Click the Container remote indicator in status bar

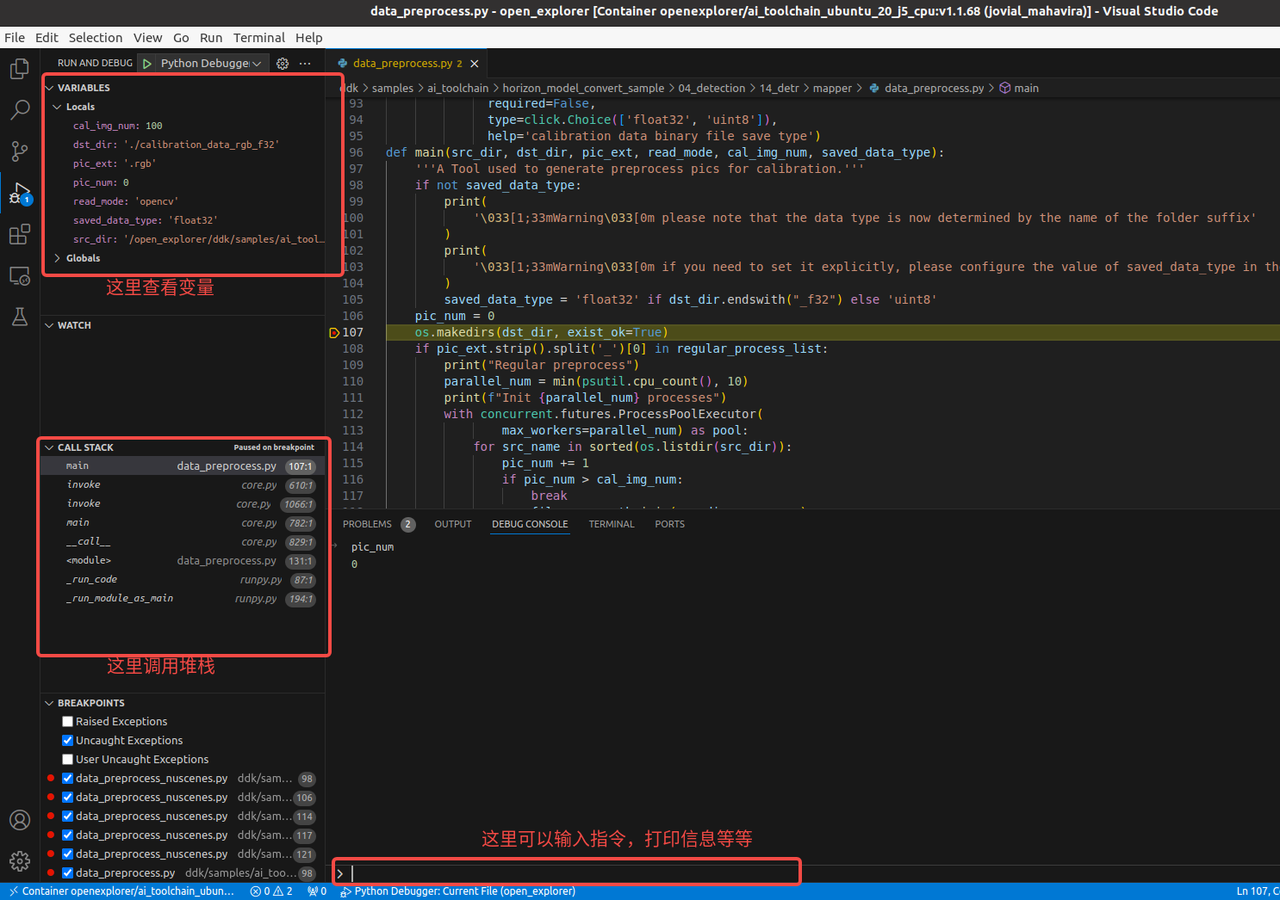pos(120,891)
